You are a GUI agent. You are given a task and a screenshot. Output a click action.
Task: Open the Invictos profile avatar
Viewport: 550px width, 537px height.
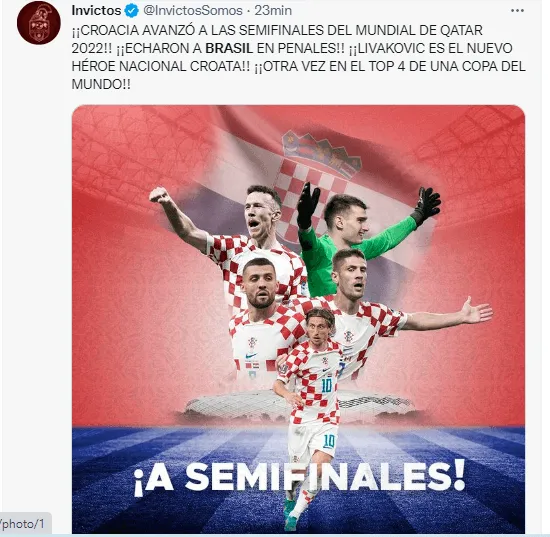pos(39,22)
